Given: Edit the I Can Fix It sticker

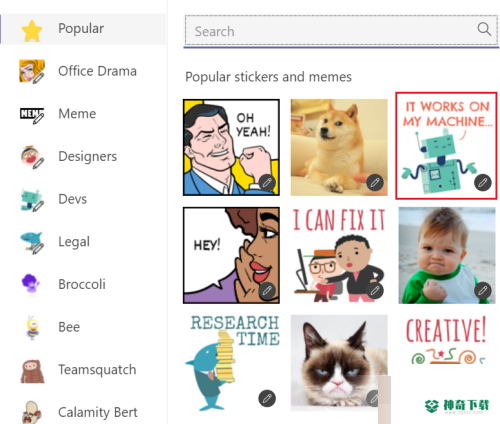Looking at the screenshot, I should point(375,291).
